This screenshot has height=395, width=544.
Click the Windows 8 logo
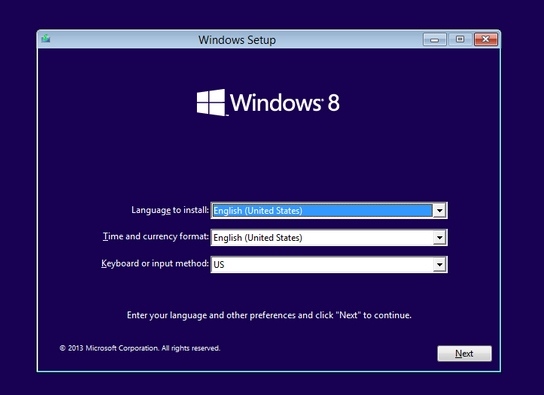[x=268, y=102]
